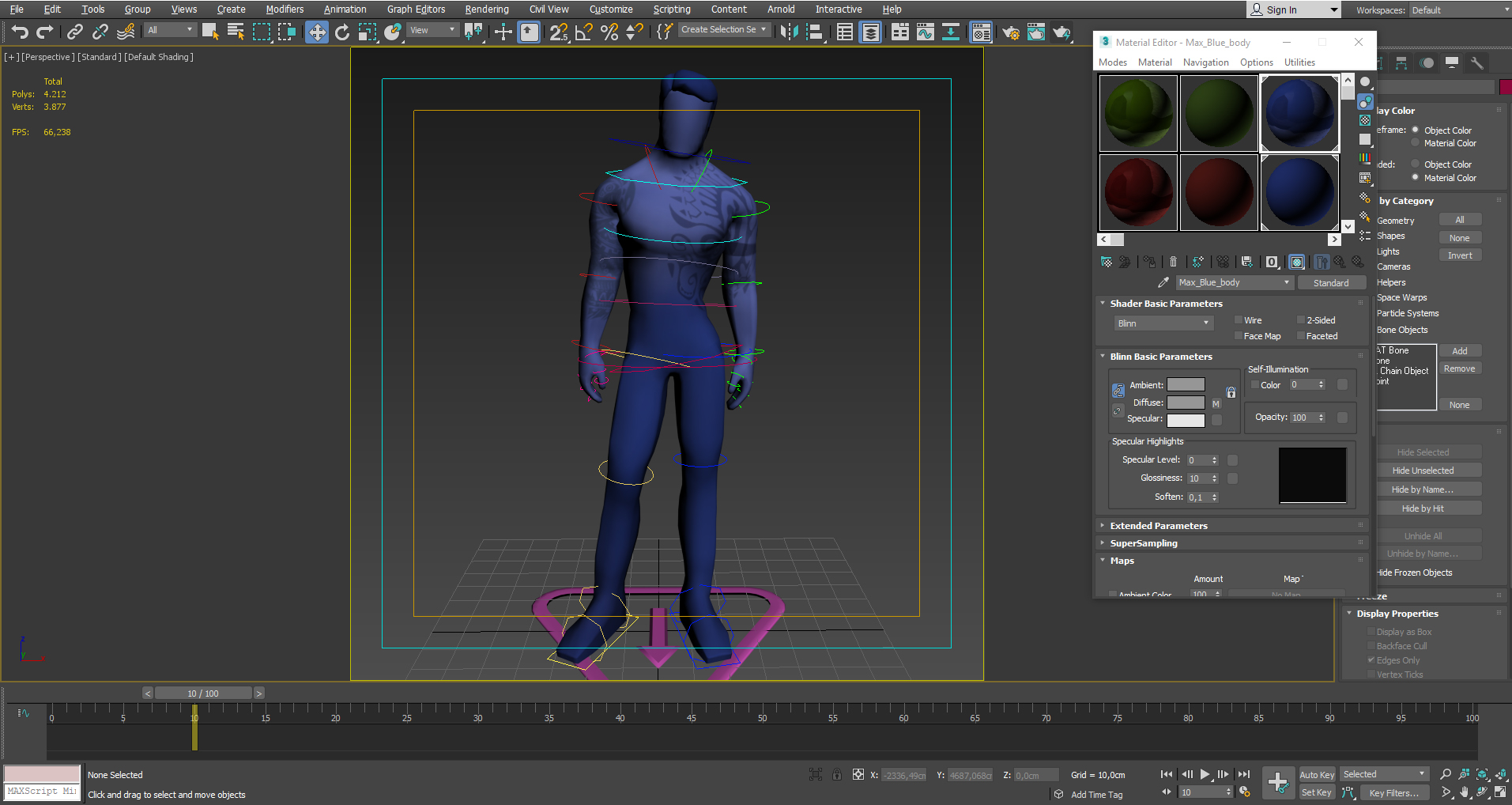Viewport: 1512px width, 805px height.
Task: Select the red sphere material sample slot
Action: pyautogui.click(x=1138, y=191)
